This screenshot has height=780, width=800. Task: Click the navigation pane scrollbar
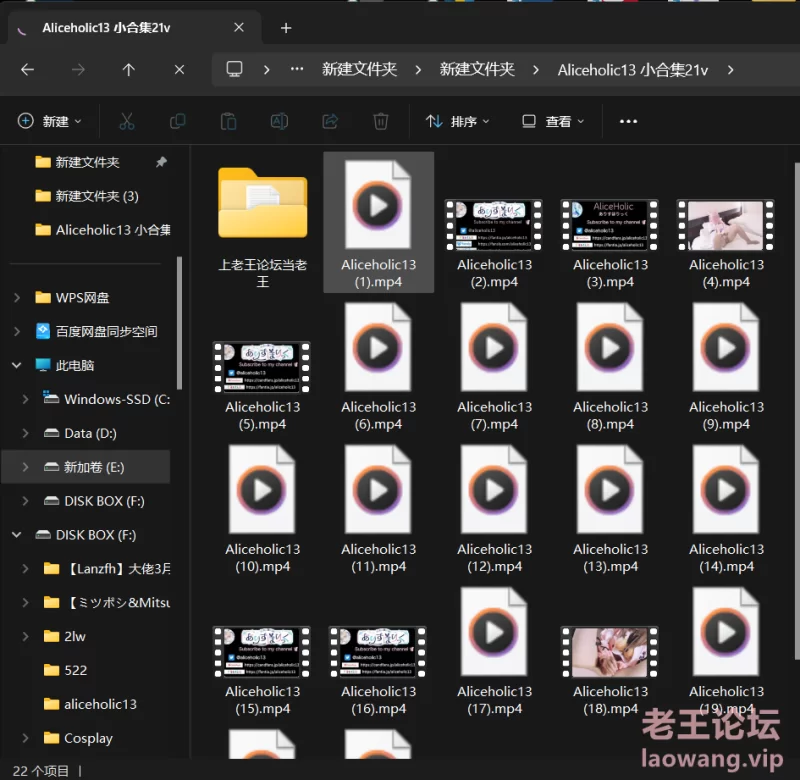(179, 323)
